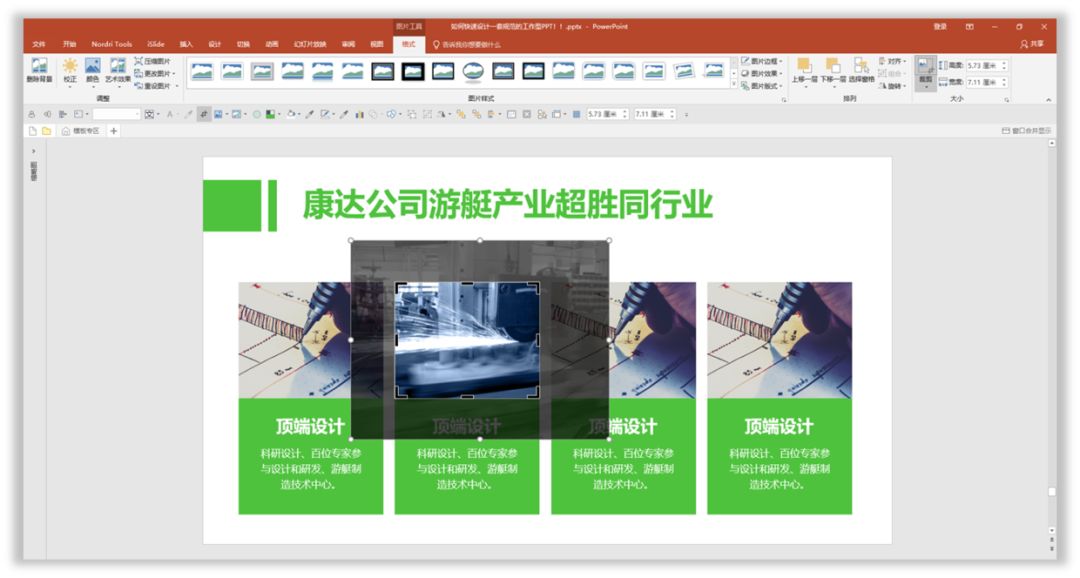This screenshot has width=1080, height=578.
Task: Click 压缩图片 compress pictures
Action: point(153,61)
